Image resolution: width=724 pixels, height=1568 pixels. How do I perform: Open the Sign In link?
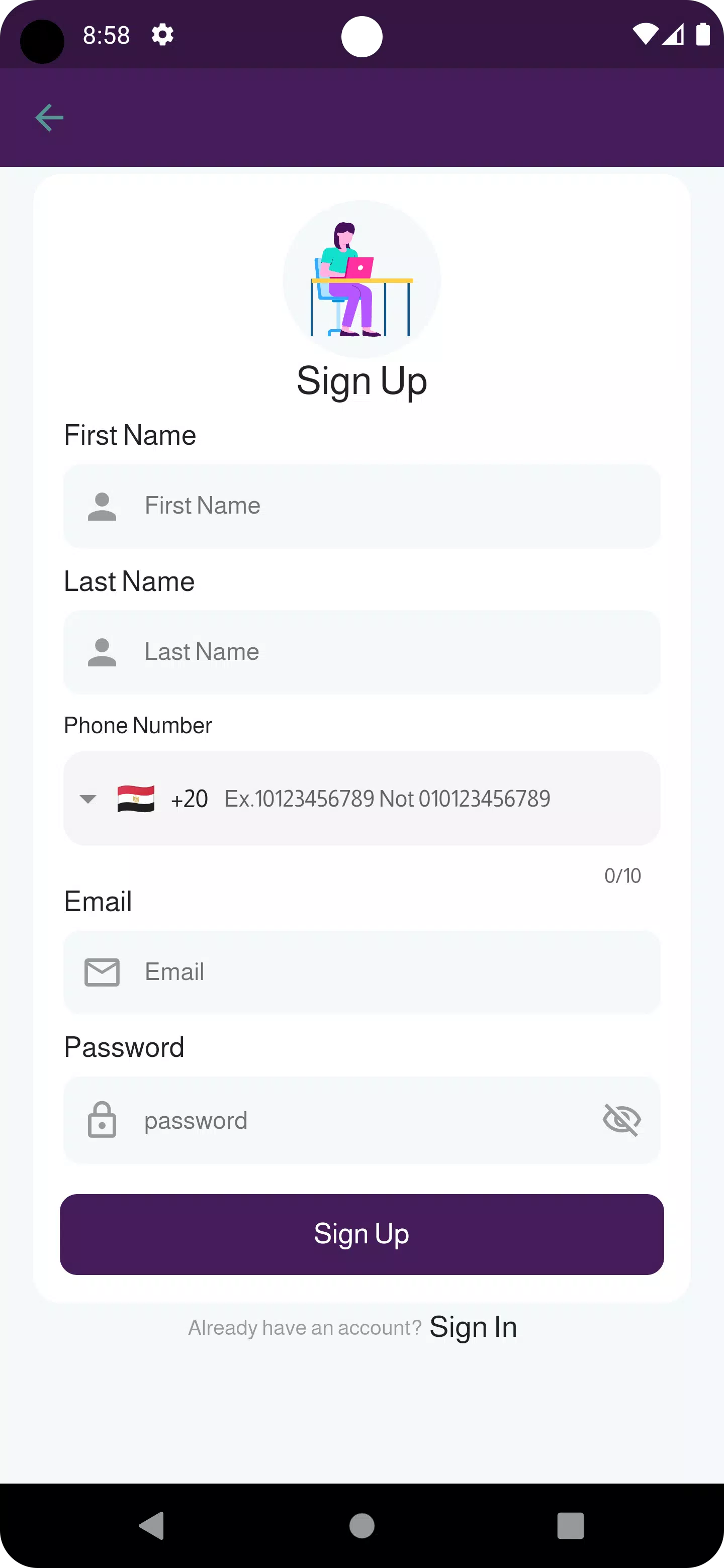473,1327
